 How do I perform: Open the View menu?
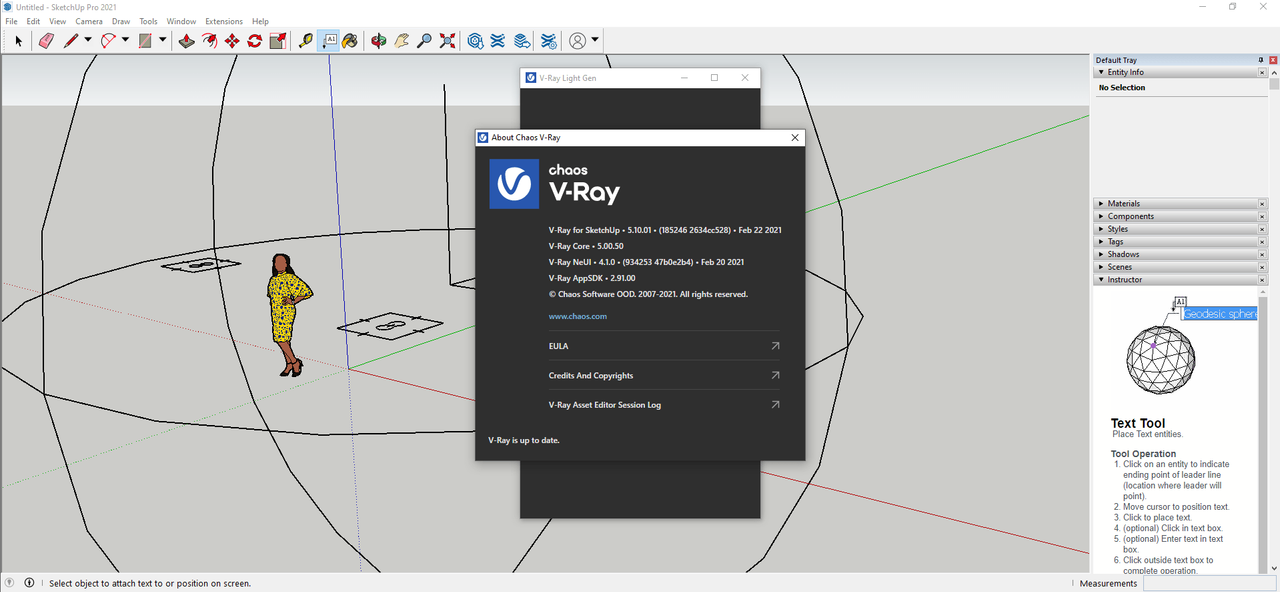coord(57,21)
